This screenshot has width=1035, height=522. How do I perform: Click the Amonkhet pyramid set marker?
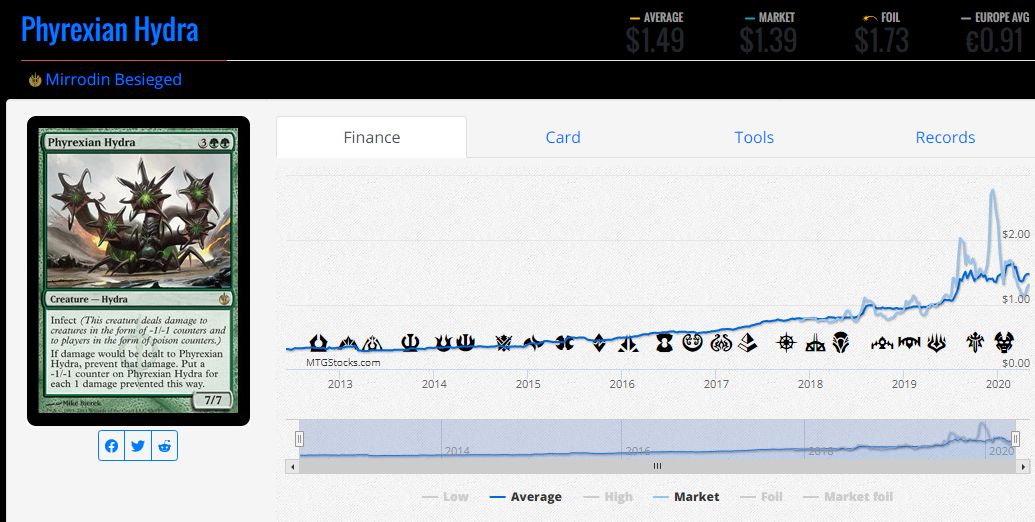click(x=748, y=343)
